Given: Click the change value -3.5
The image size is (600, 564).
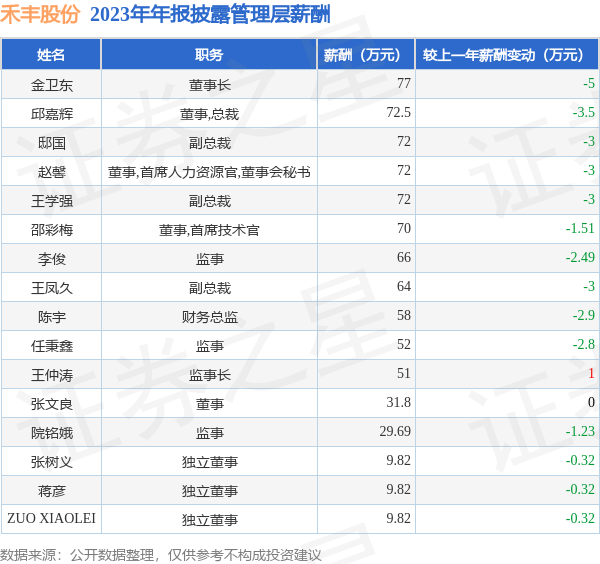Looking at the screenshot, I should click(584, 112).
